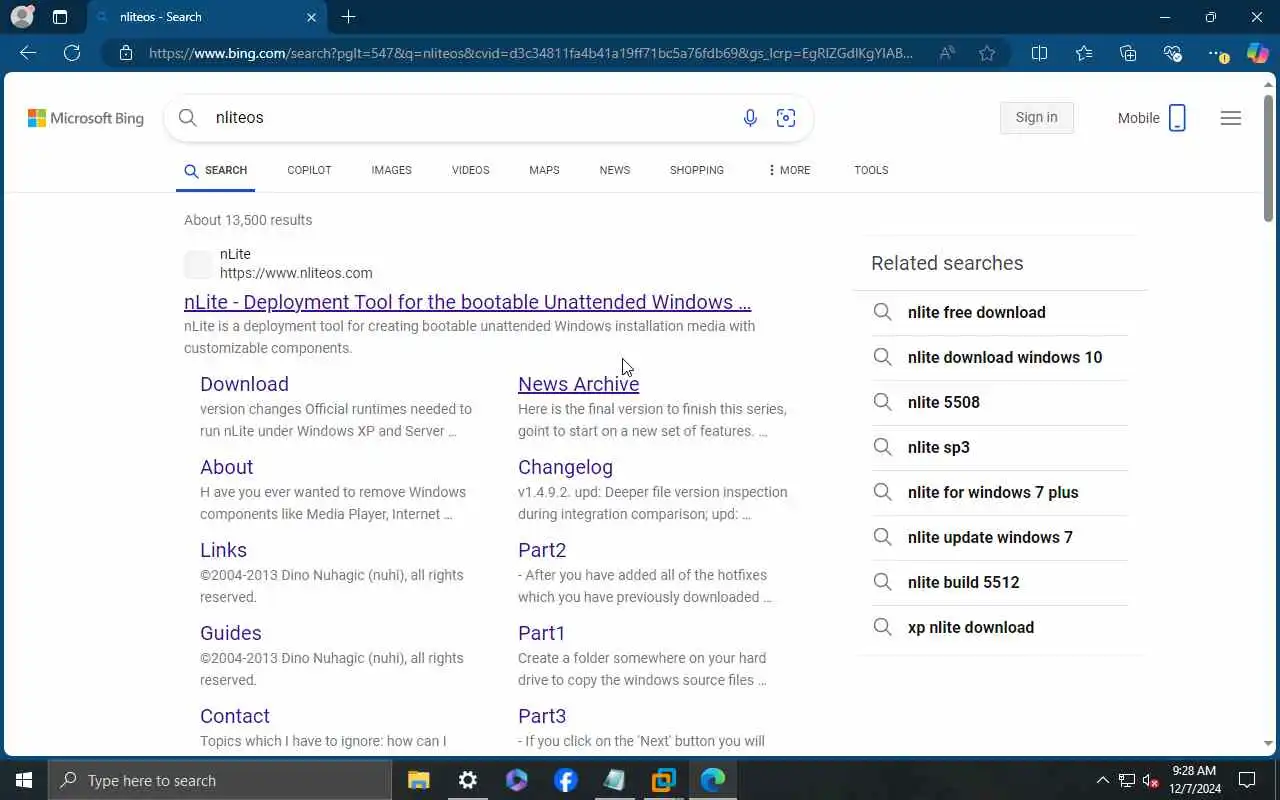Screen dimensions: 1280x800
Task: Open Copilot sidebar icon
Action: 1257,53
